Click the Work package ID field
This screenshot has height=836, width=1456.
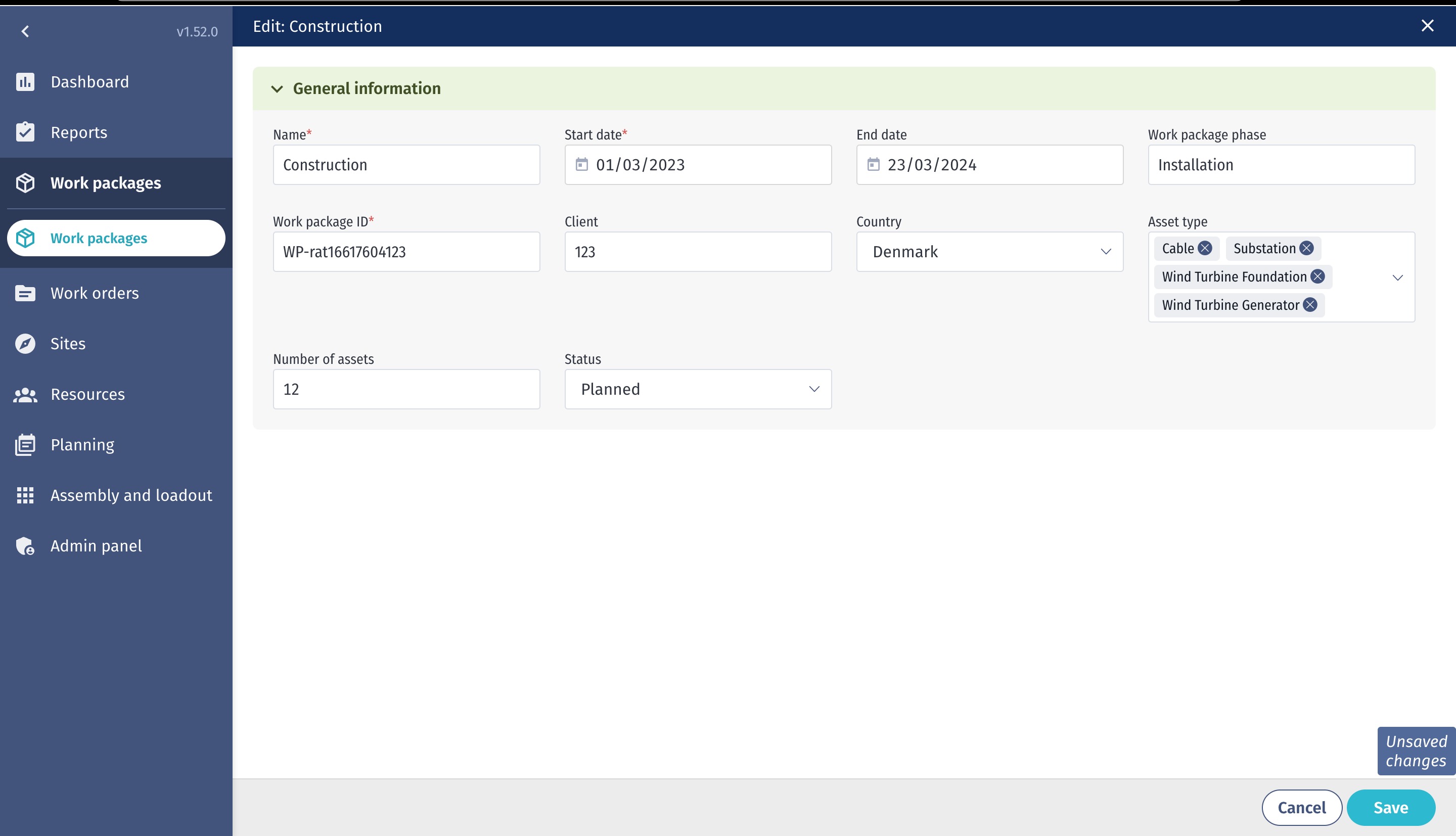406,252
